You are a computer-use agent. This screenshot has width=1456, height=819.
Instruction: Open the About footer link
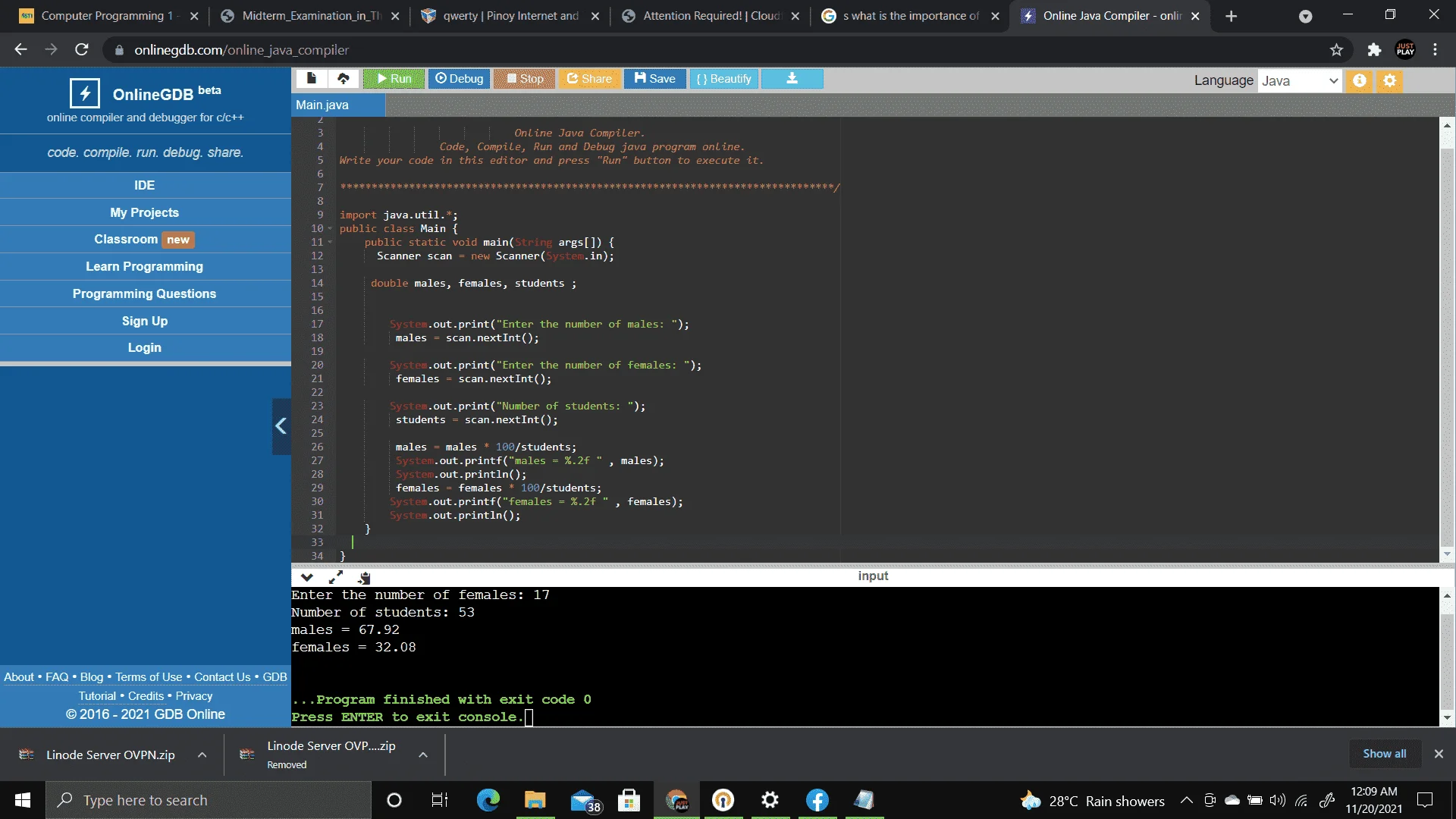point(19,676)
